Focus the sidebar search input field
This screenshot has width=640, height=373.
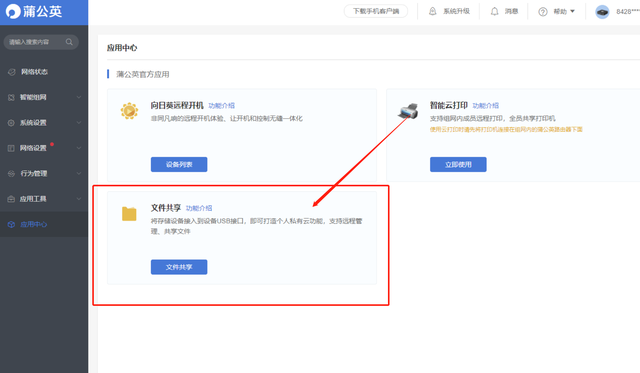click(41, 42)
